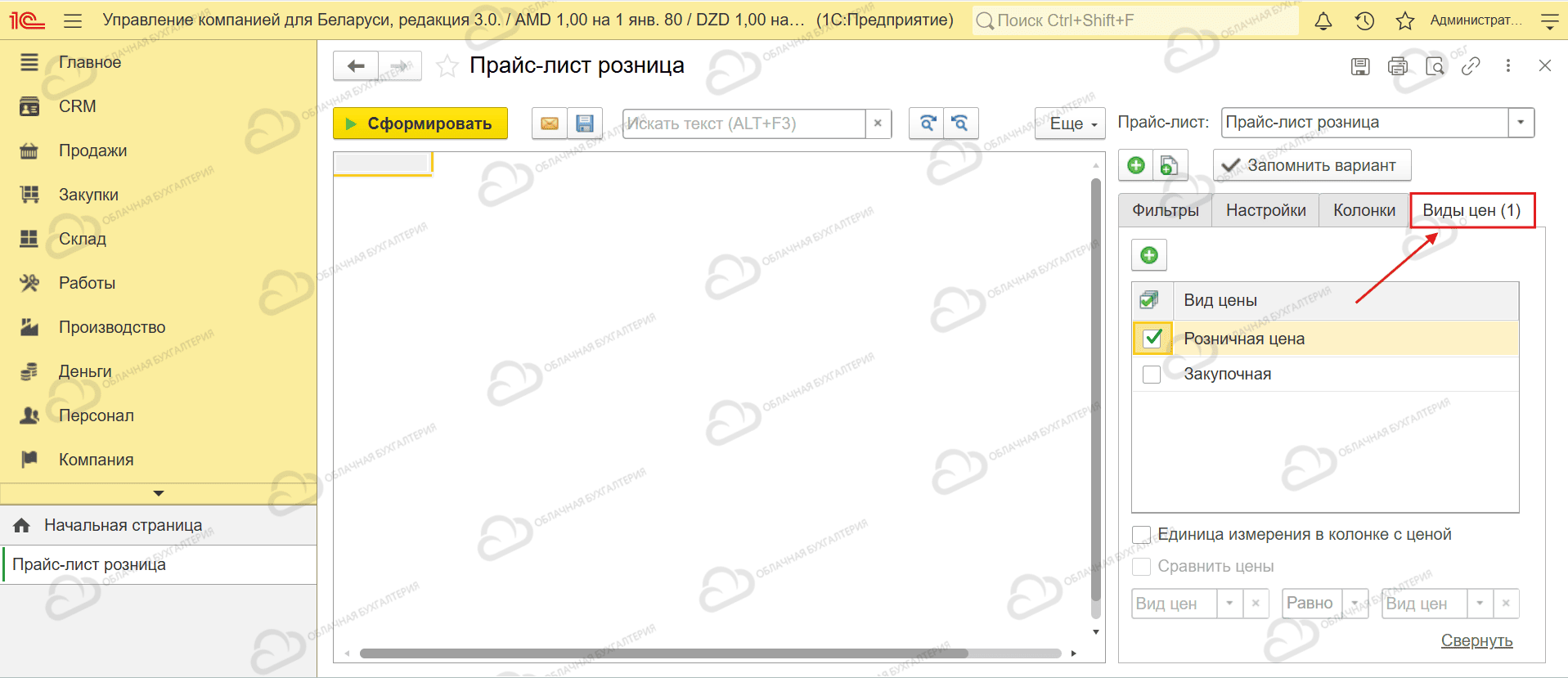The image size is (1568, 678).
Task: Save the report with the diskette icon
Action: [x=585, y=123]
